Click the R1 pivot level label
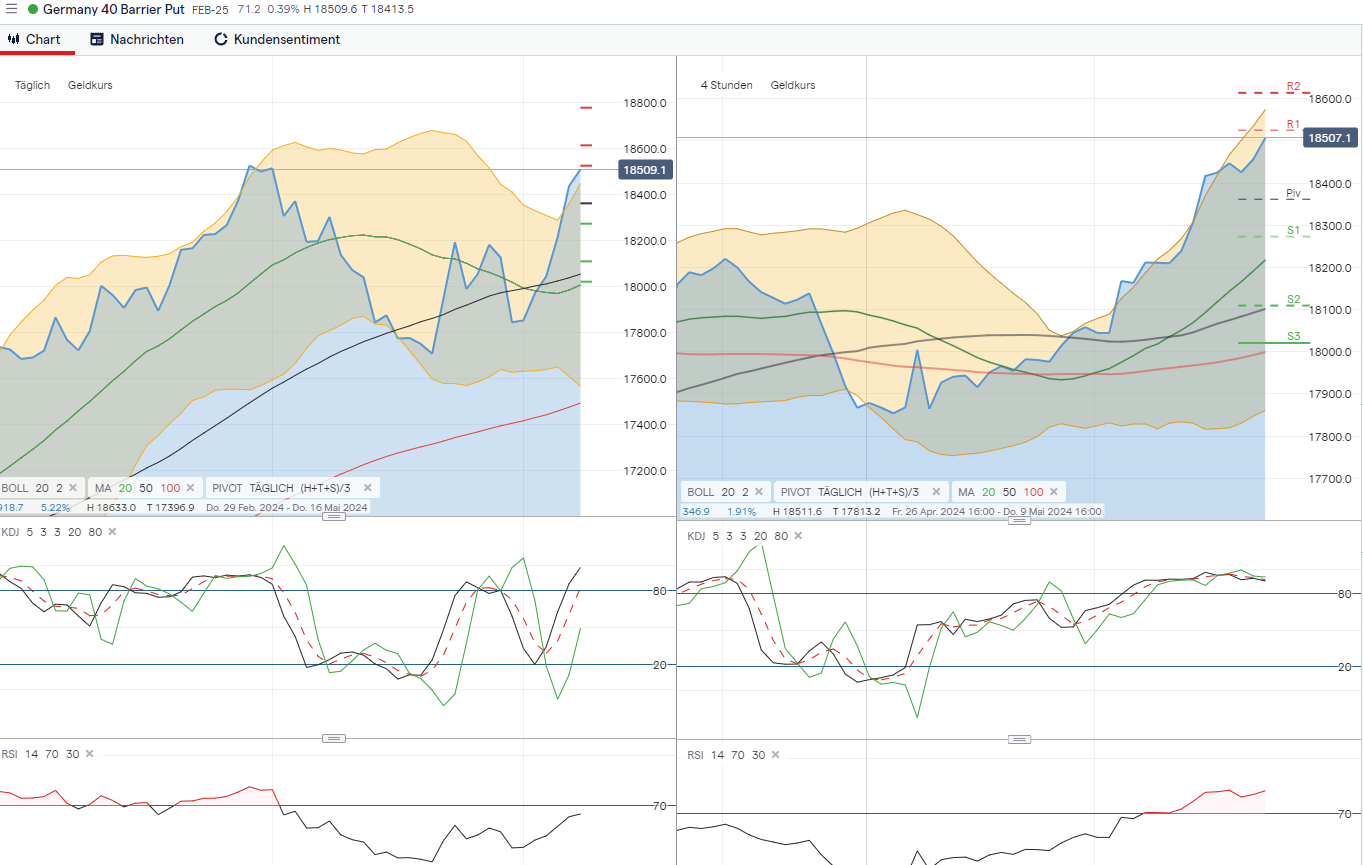The image size is (1363, 865). (1293, 125)
